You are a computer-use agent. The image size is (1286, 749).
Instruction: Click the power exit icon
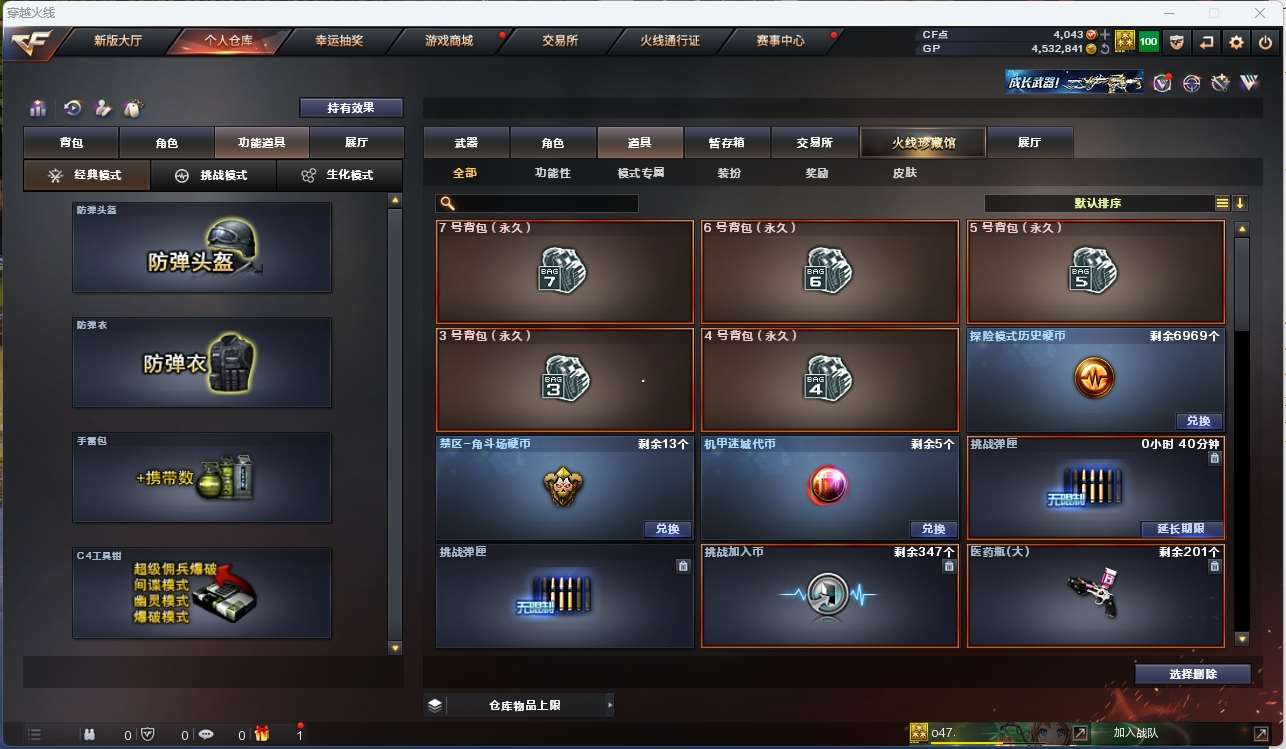[x=1265, y=42]
